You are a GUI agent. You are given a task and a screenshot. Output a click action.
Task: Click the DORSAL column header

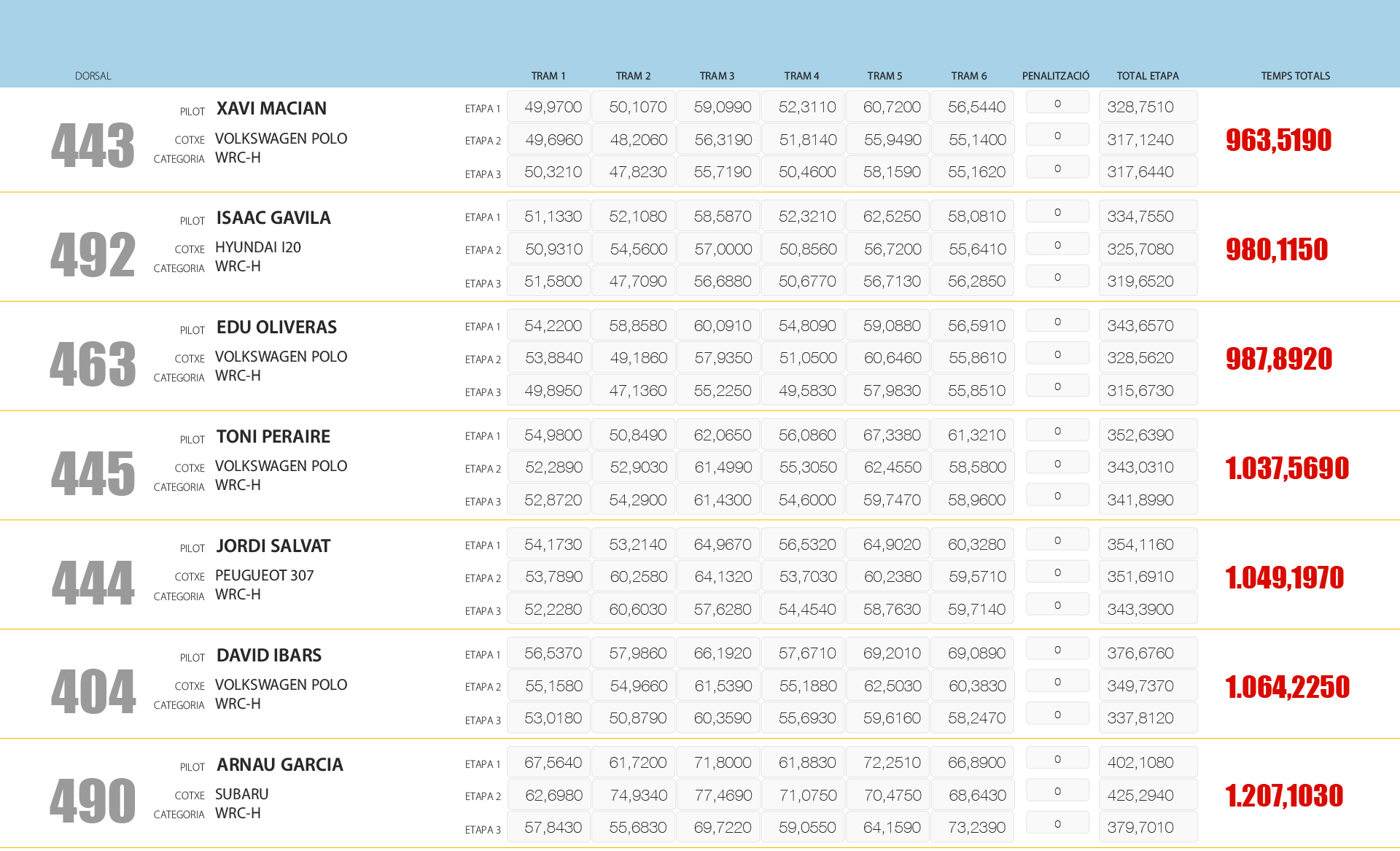[x=93, y=76]
